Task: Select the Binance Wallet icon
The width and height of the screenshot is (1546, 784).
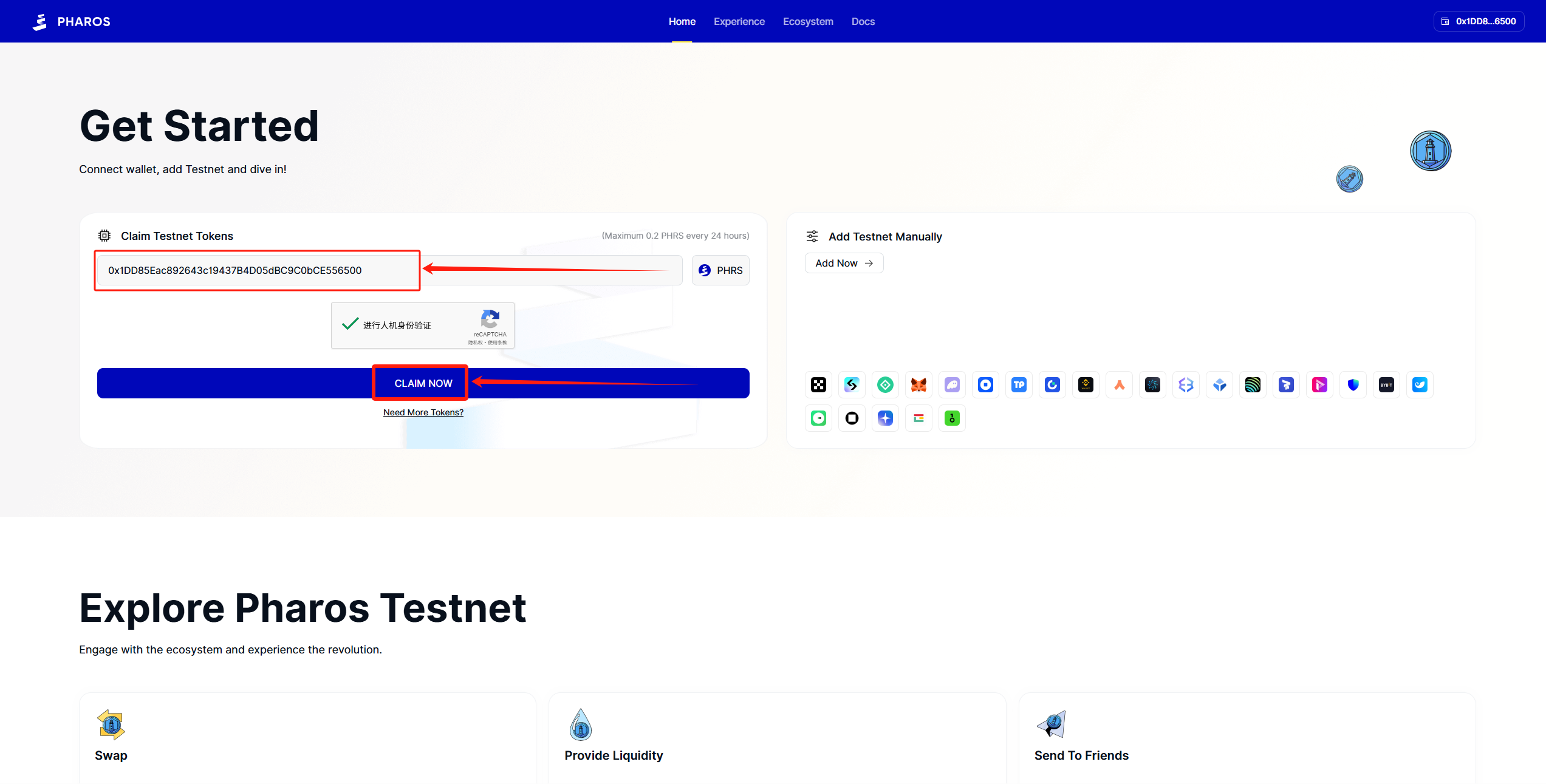Action: coord(1086,384)
